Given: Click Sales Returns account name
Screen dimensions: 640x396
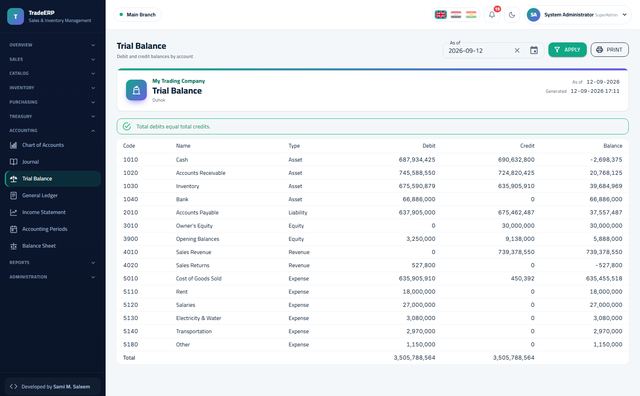Looking at the screenshot, I should pos(193,265).
